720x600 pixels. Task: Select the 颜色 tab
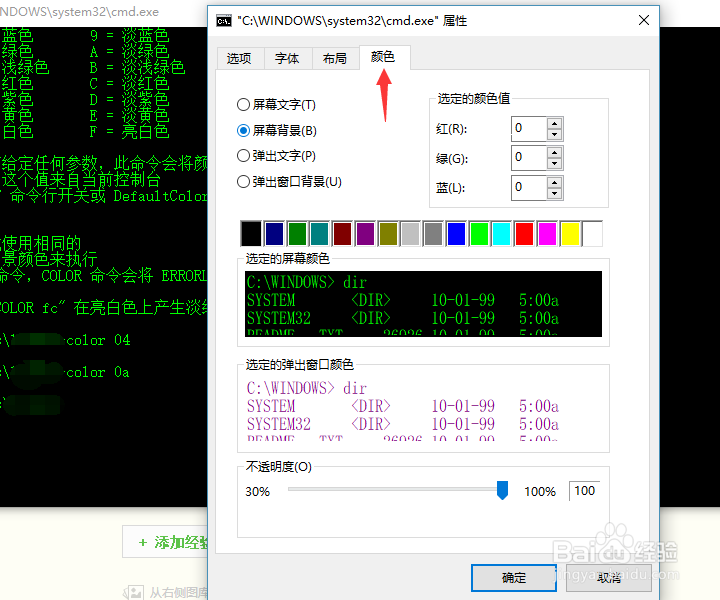tap(384, 57)
